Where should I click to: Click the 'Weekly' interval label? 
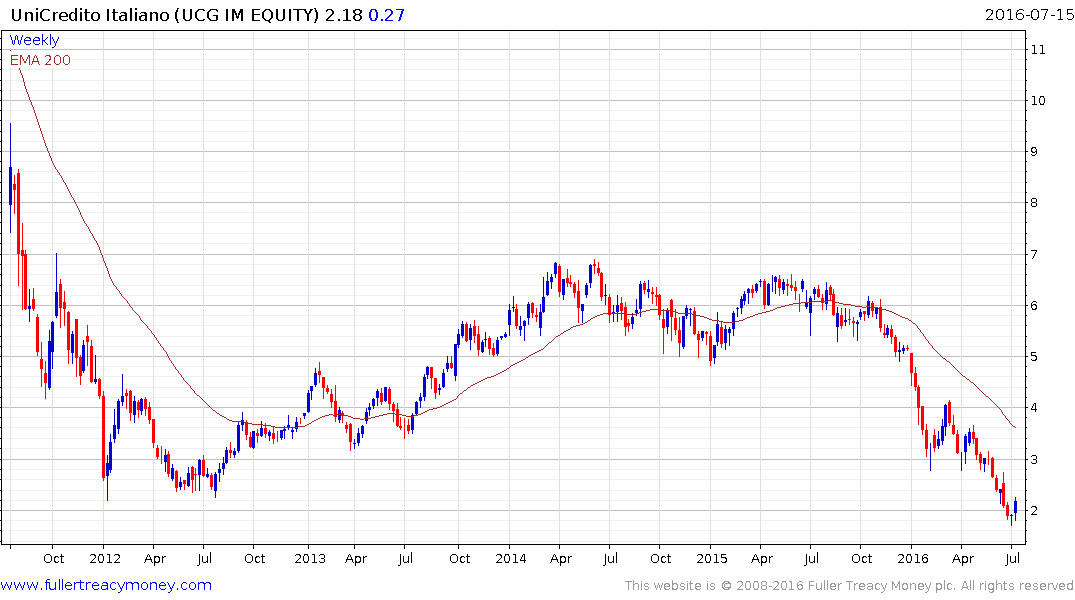click(34, 40)
